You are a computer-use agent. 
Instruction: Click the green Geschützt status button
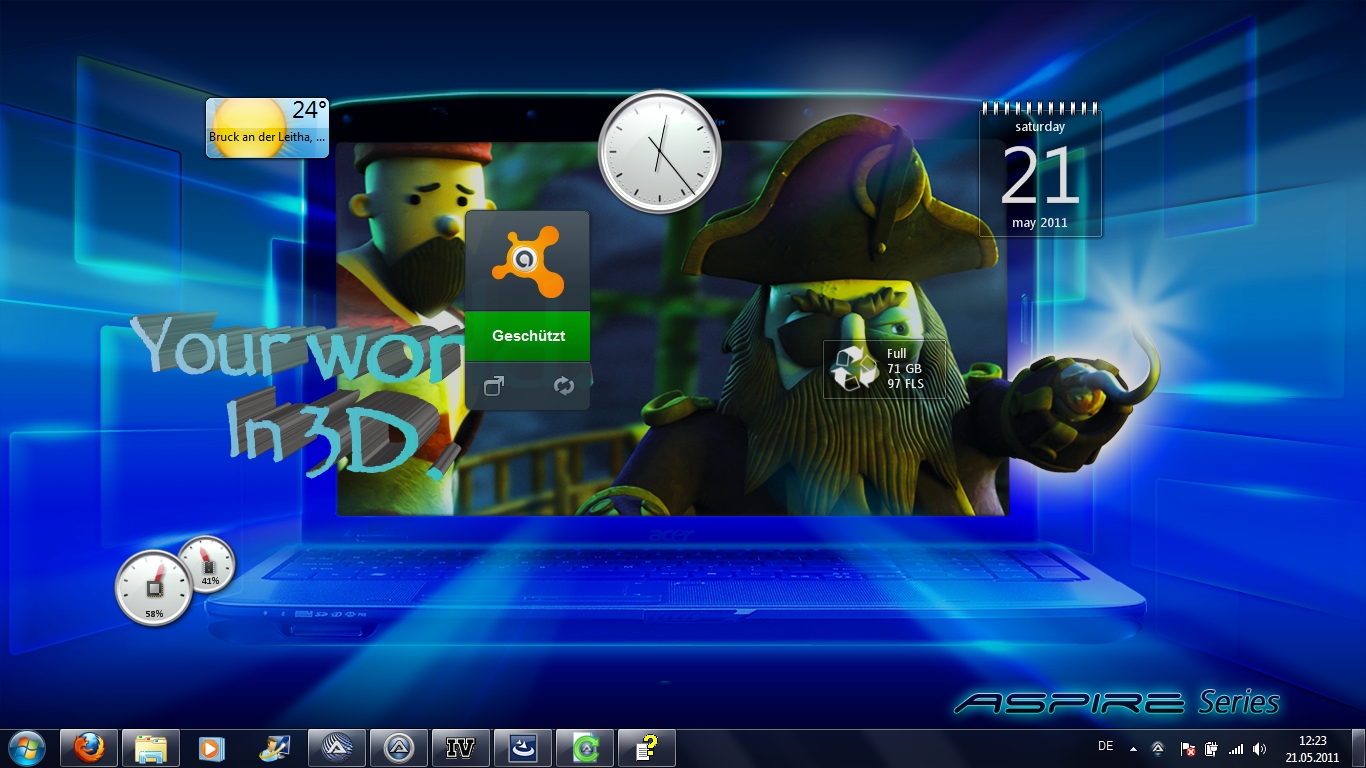tap(528, 336)
